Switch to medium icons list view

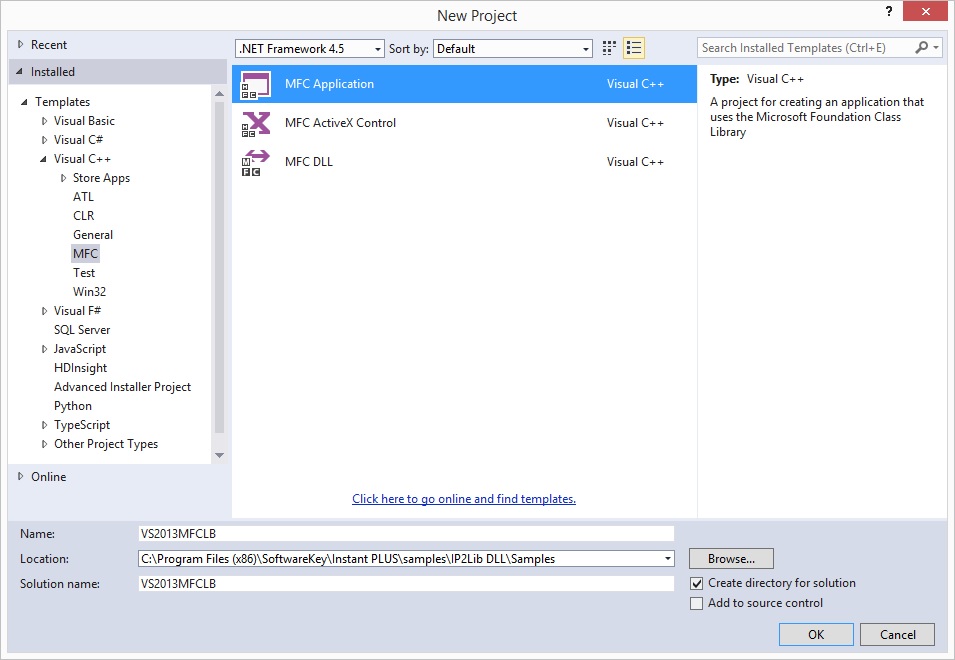click(x=634, y=48)
